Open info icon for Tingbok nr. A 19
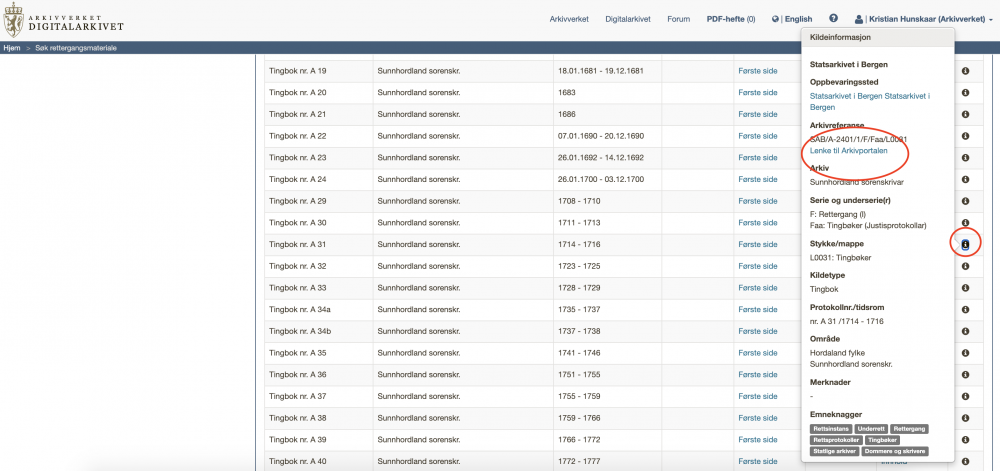Viewport: 1000px width, 471px height. (965, 71)
